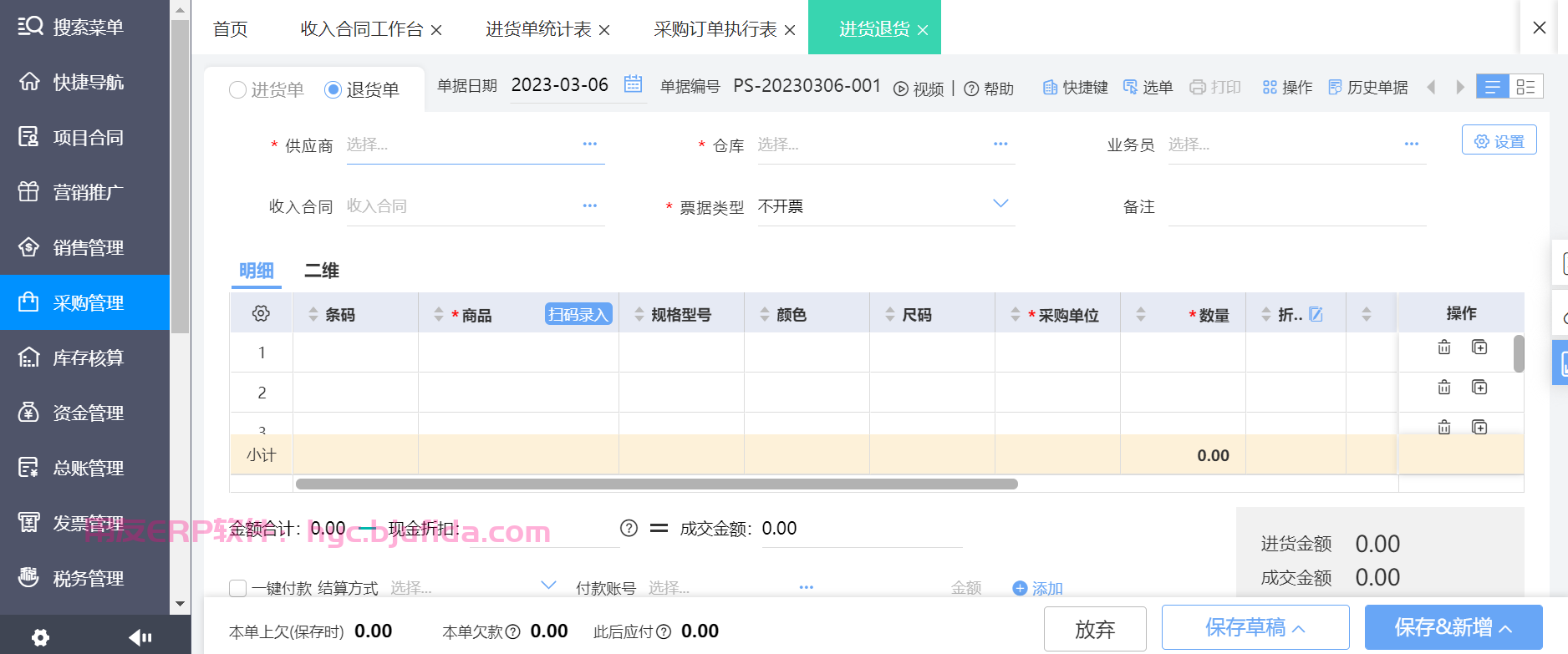
Task: Click the table horizontal scrollbar
Action: point(657,484)
